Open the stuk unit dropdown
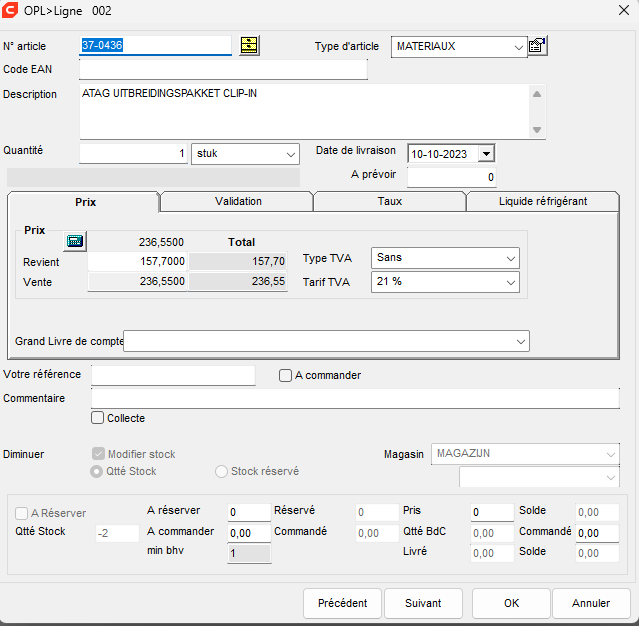639x626 pixels. 290,154
